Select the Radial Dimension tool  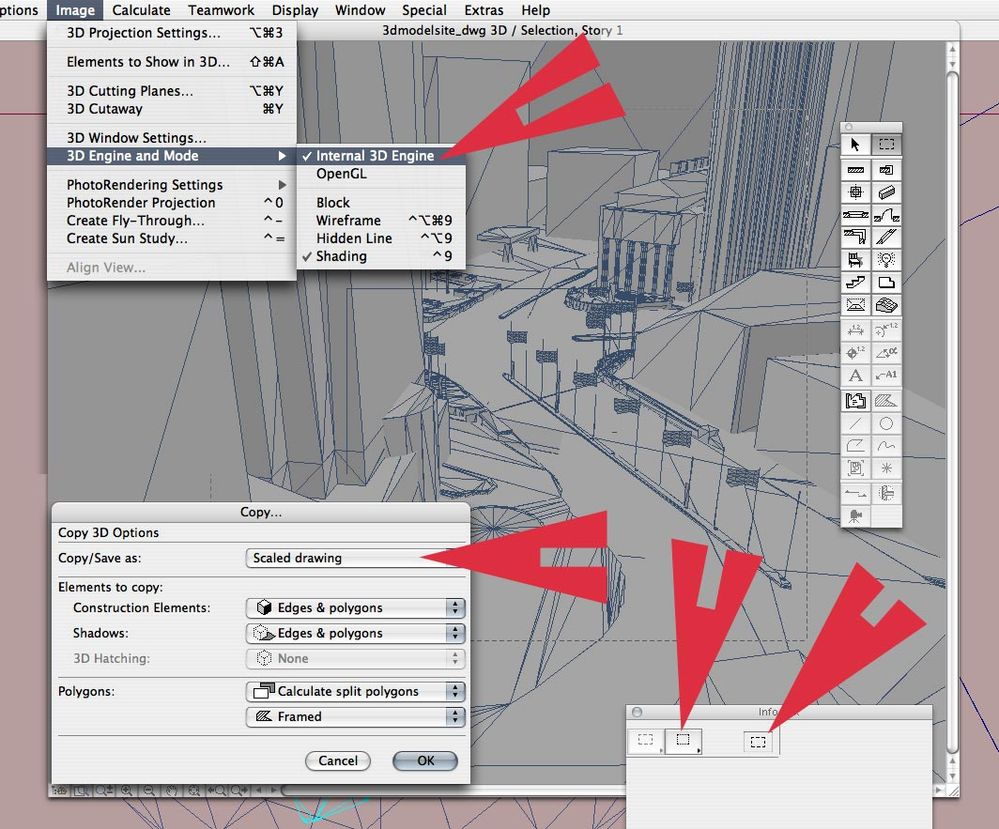coord(886,330)
